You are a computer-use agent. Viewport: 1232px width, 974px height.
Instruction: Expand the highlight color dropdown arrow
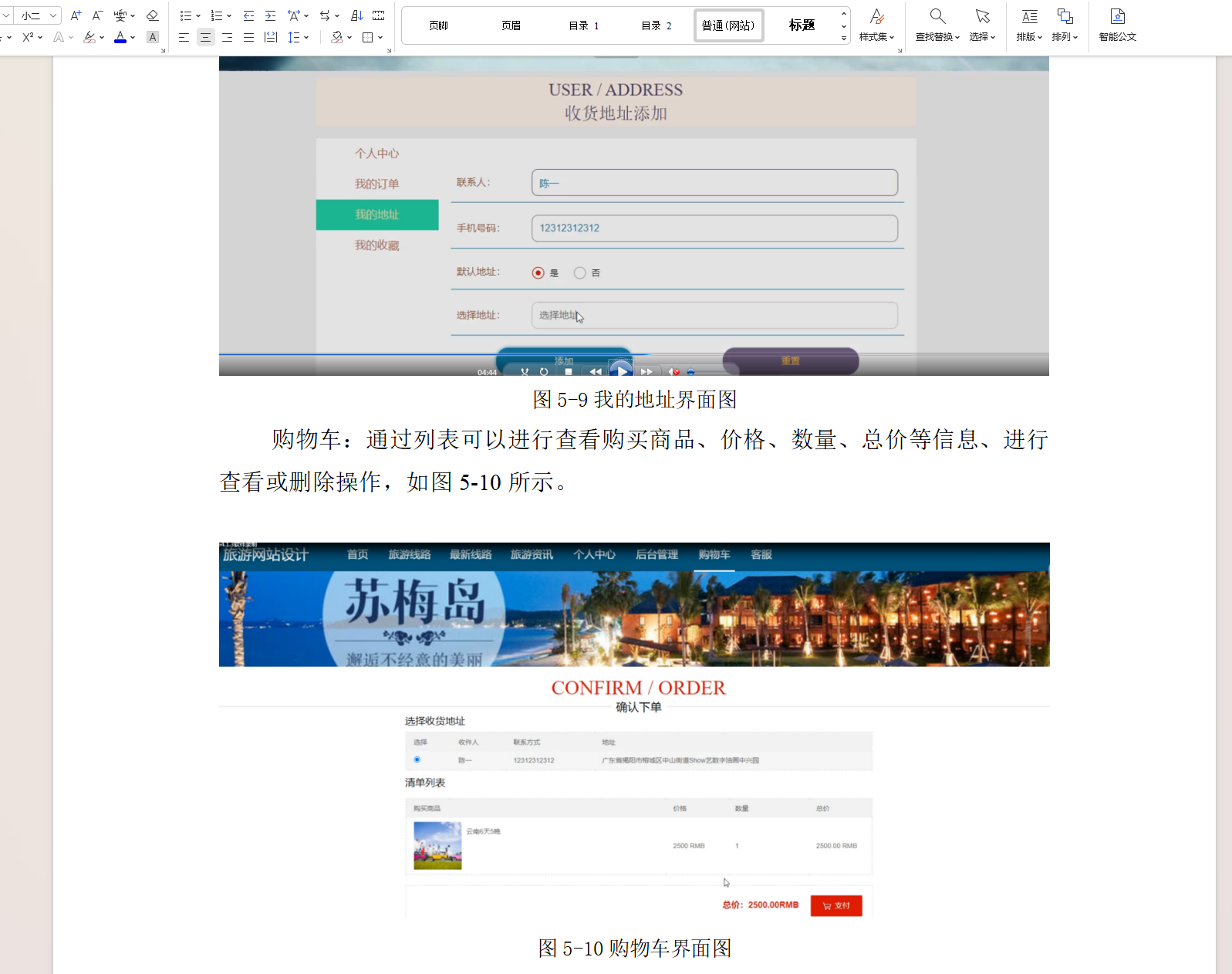pos(102,38)
